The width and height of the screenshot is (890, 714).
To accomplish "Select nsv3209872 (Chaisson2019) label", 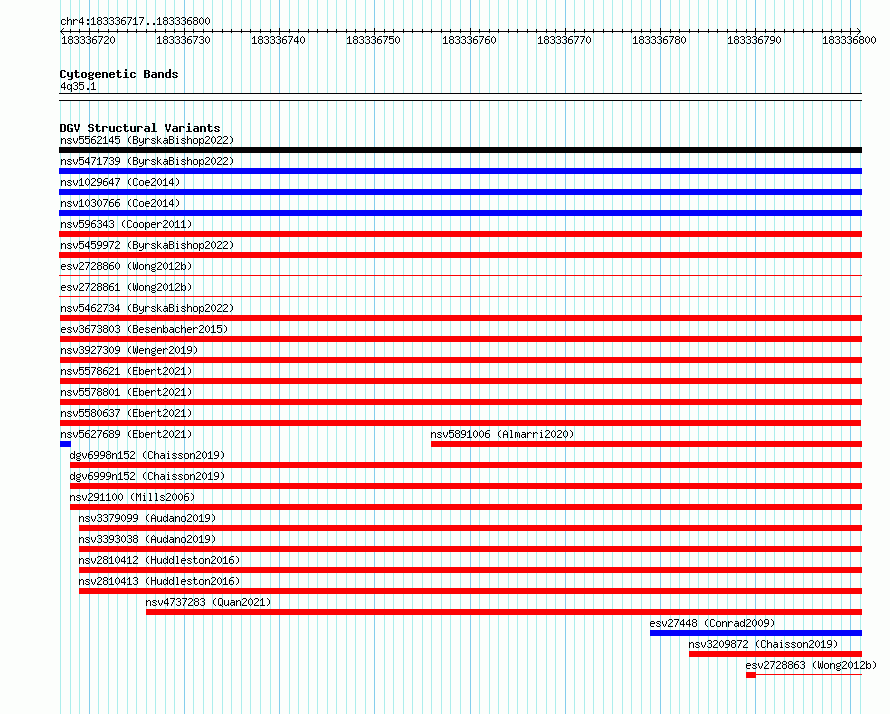I will (763, 644).
